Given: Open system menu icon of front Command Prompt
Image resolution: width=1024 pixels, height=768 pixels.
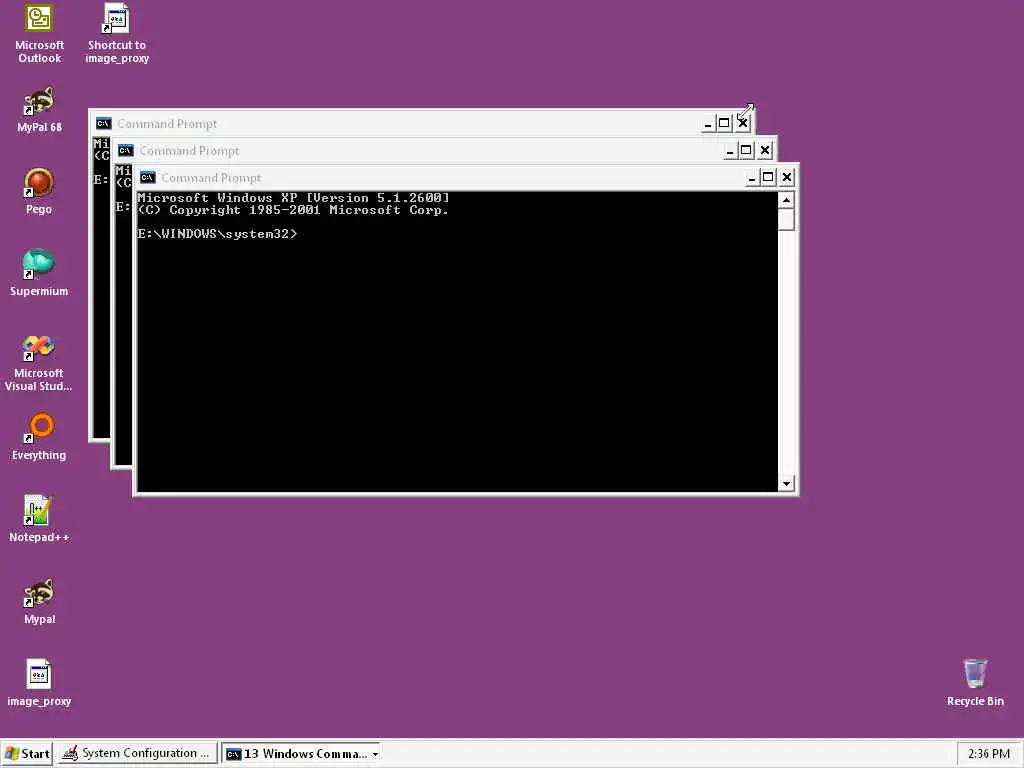Looking at the screenshot, I should (148, 178).
